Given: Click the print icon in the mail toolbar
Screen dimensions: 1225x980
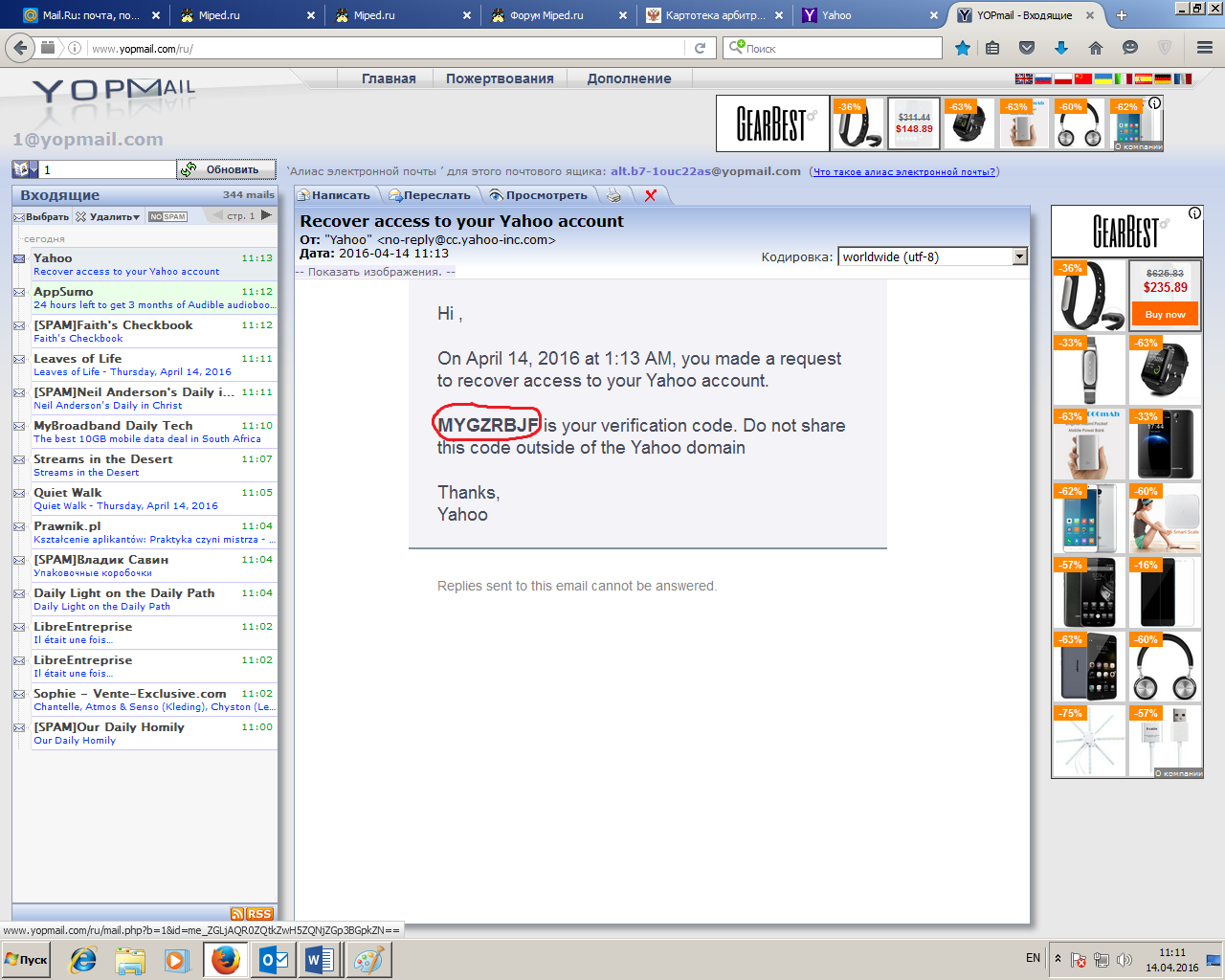Looking at the screenshot, I should click(x=613, y=195).
